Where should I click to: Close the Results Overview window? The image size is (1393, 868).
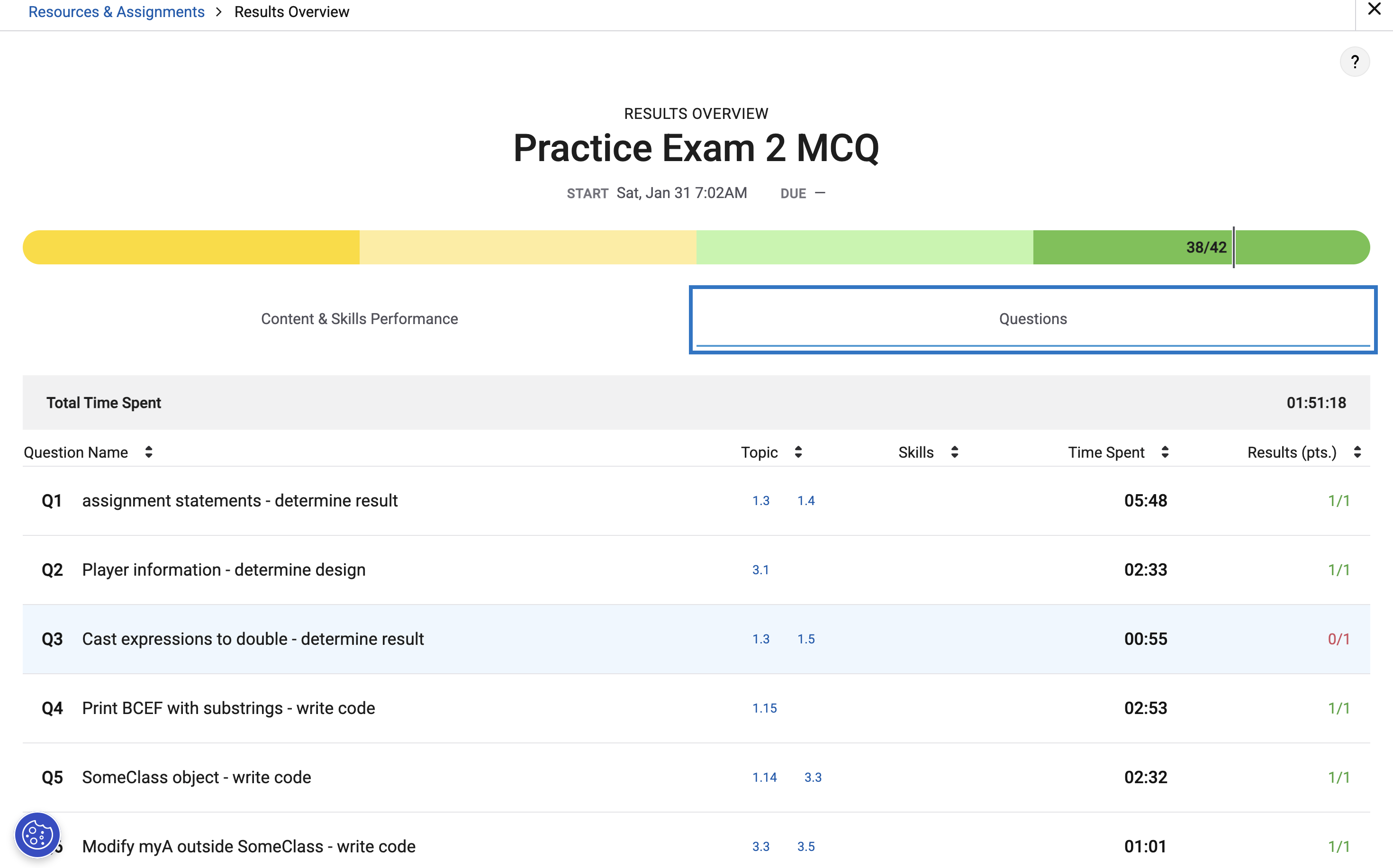1374,9
